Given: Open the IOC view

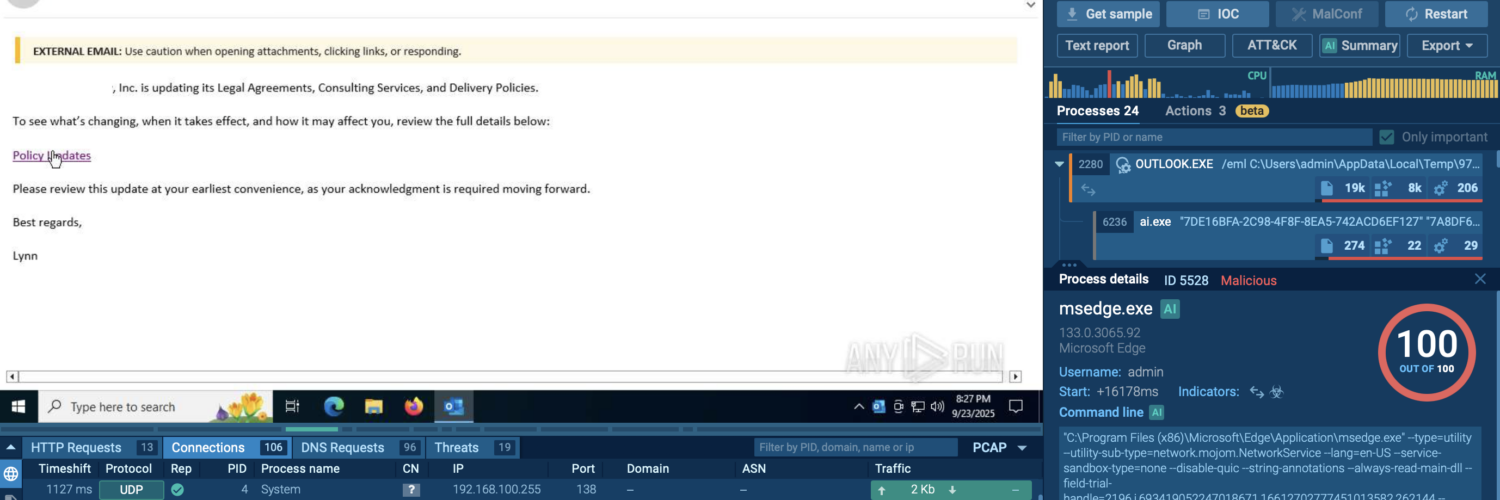Looking at the screenshot, I should 1217,14.
